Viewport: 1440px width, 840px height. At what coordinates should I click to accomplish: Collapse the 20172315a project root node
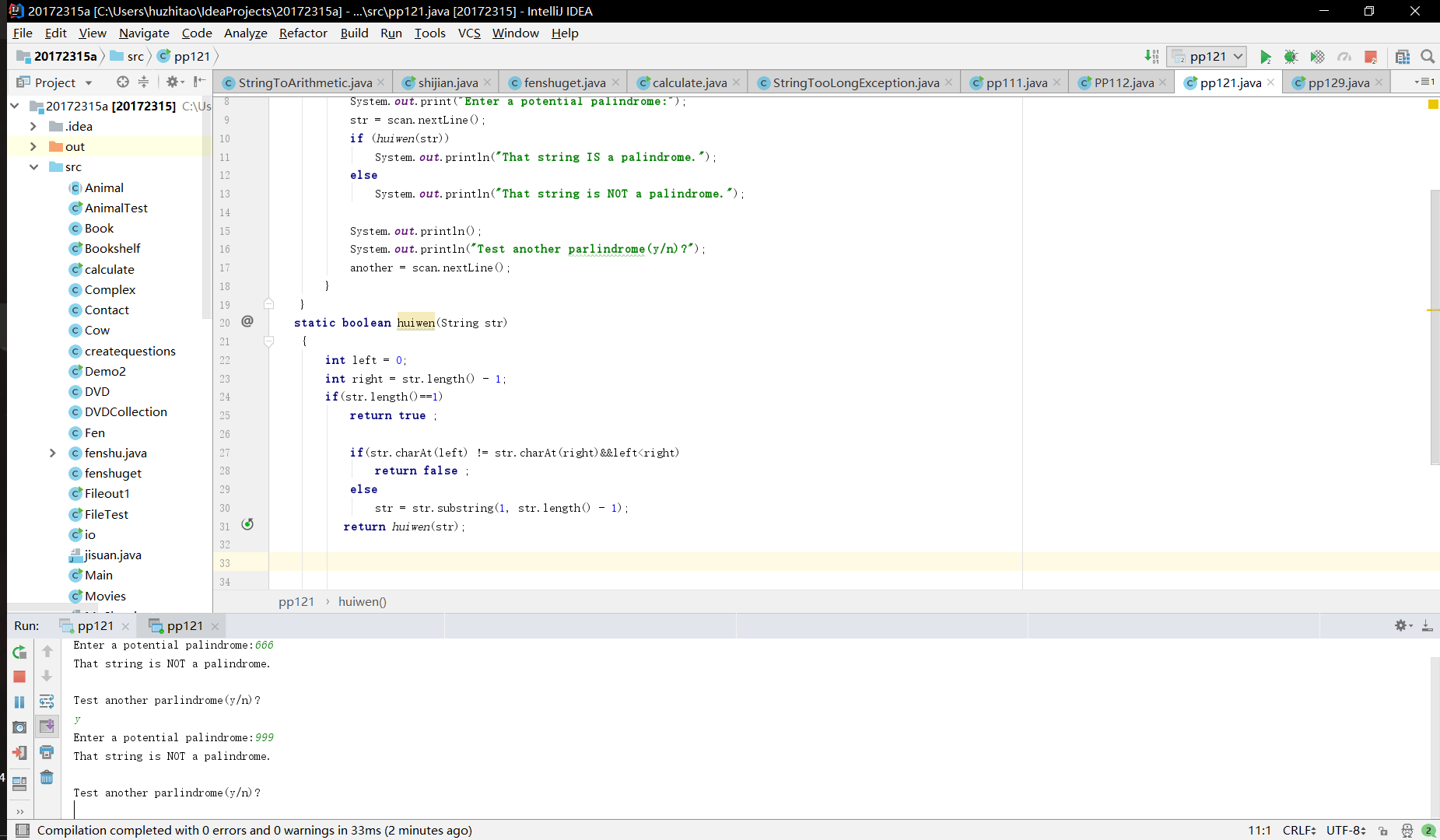pos(15,106)
